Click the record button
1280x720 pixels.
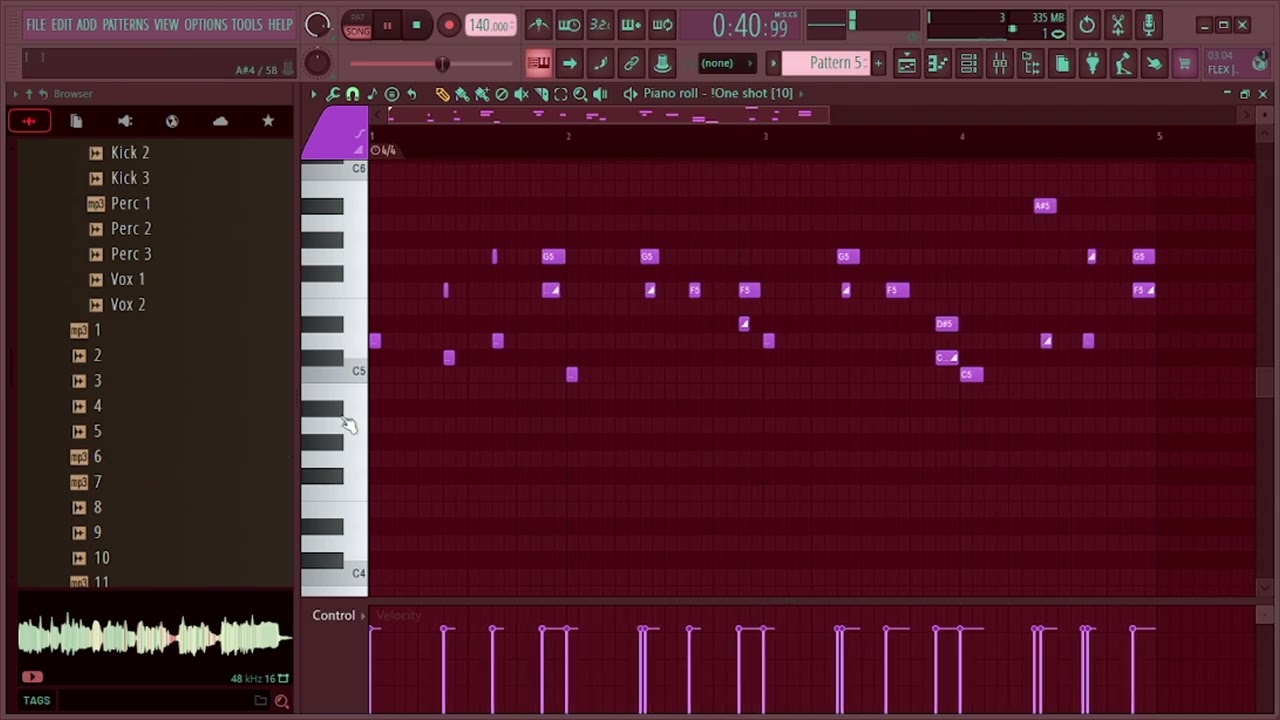pyautogui.click(x=449, y=26)
